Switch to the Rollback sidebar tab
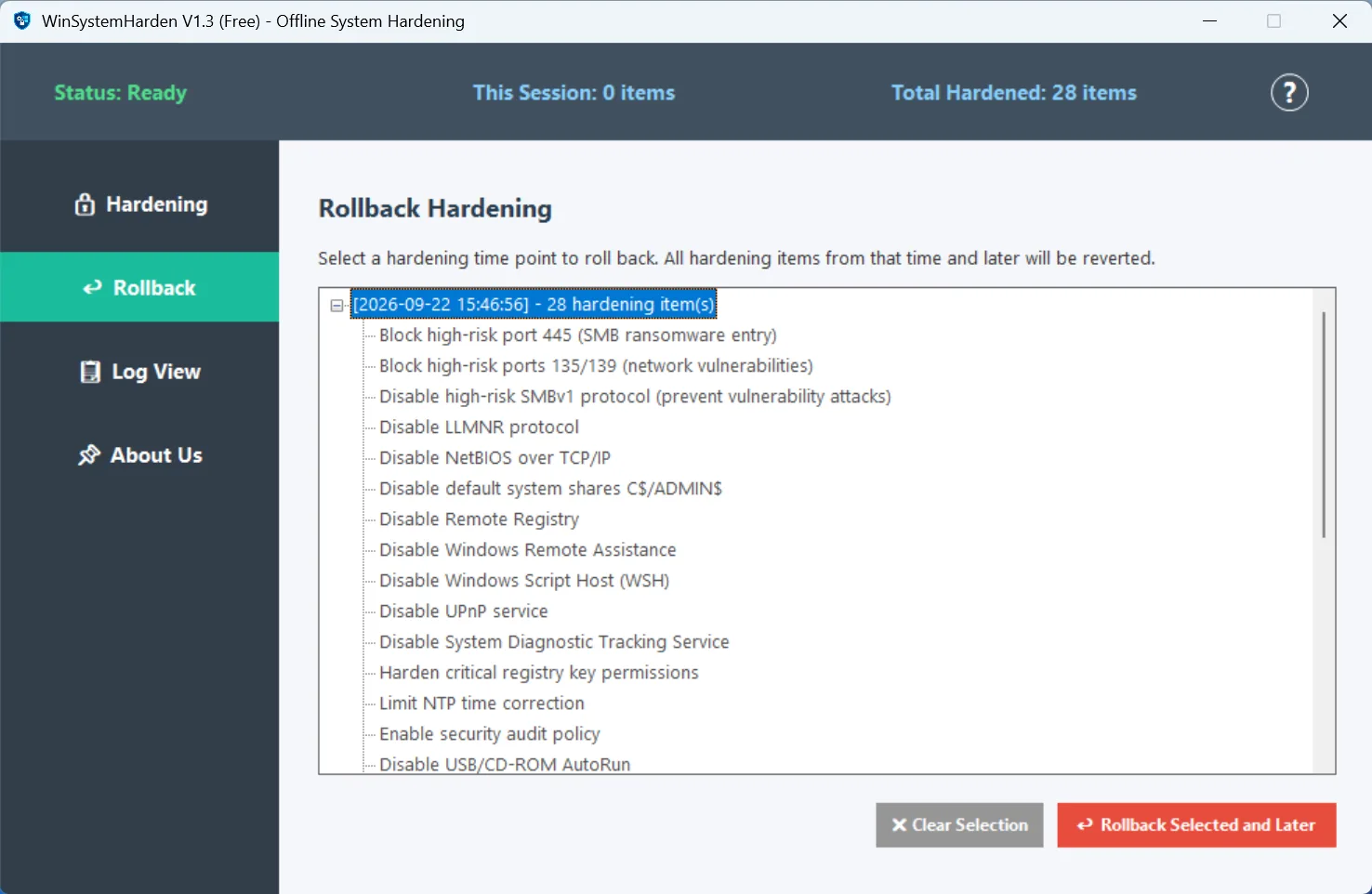1372x894 pixels. (139, 287)
